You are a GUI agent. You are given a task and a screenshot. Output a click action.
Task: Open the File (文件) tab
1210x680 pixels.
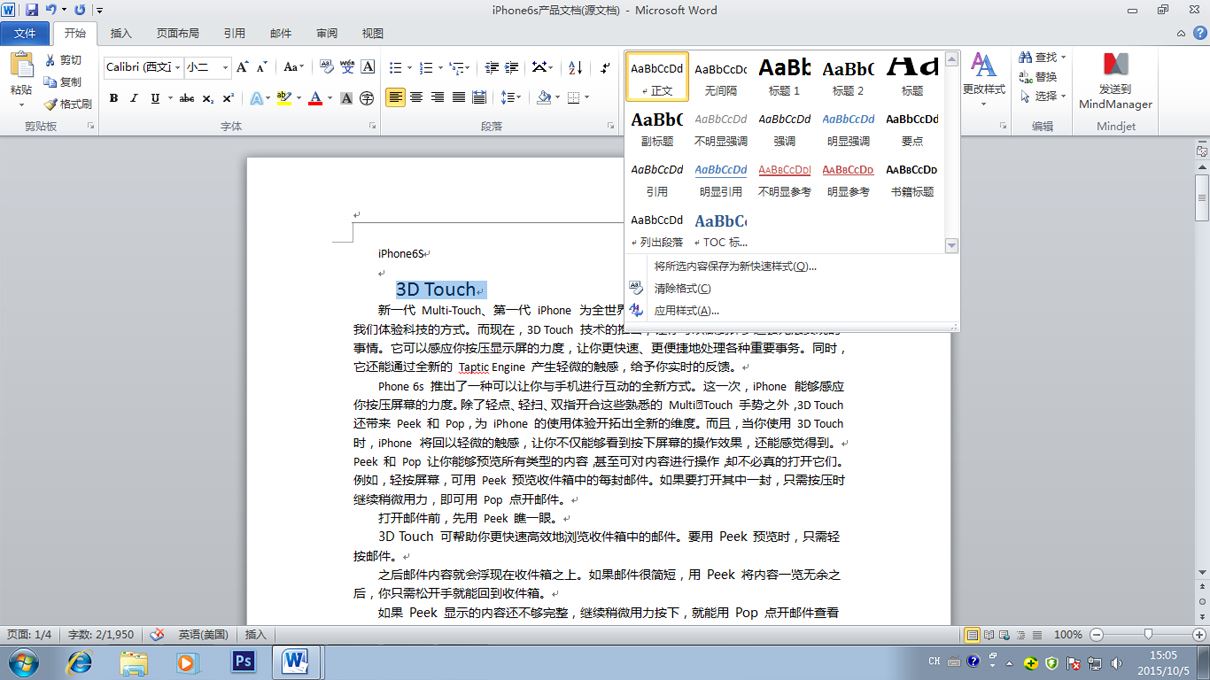click(24, 33)
